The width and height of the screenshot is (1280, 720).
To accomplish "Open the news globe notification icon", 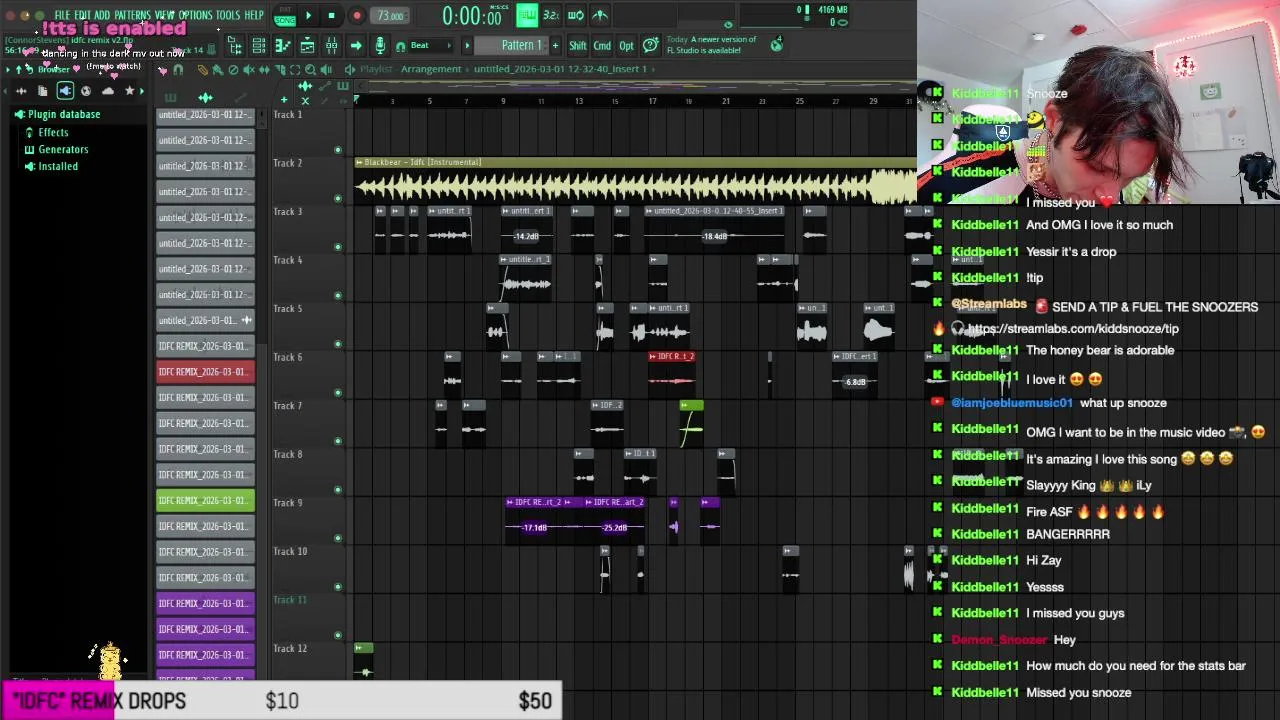I will [x=776, y=45].
